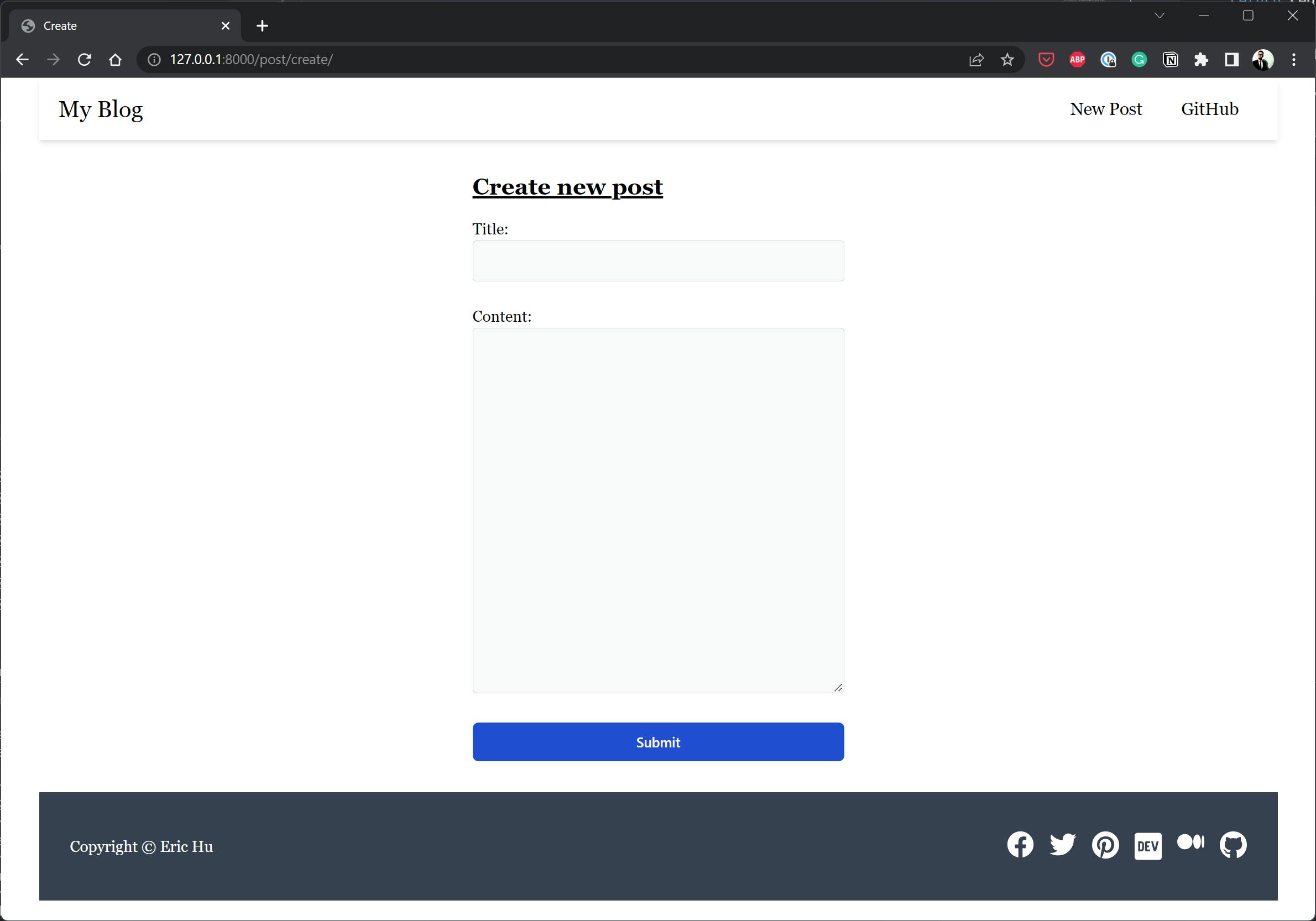Image resolution: width=1316 pixels, height=921 pixels.
Task: Open the Medium icon in the footer
Action: click(1190, 842)
